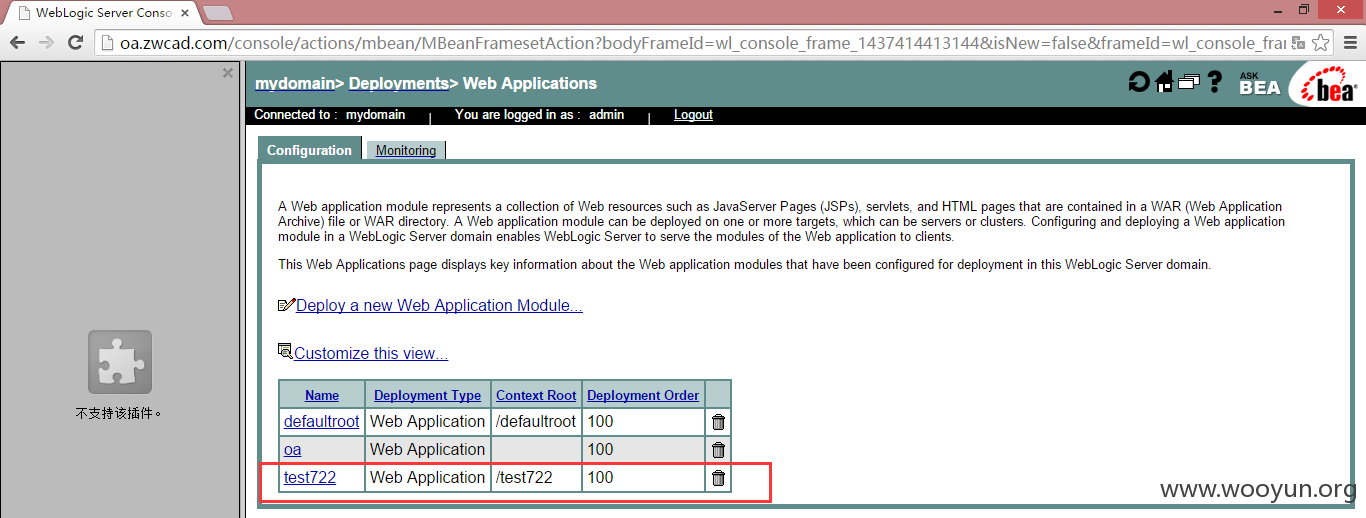Click the page icon in the WebLogic tab
This screenshot has width=1366, height=518.
coord(22,13)
